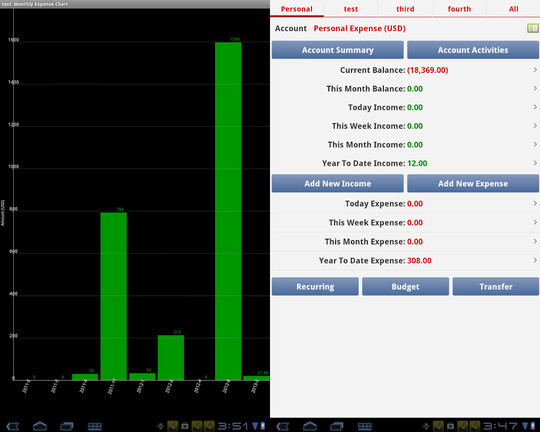
Task: Expand the Current Balance row chevron
Action: 535,70
